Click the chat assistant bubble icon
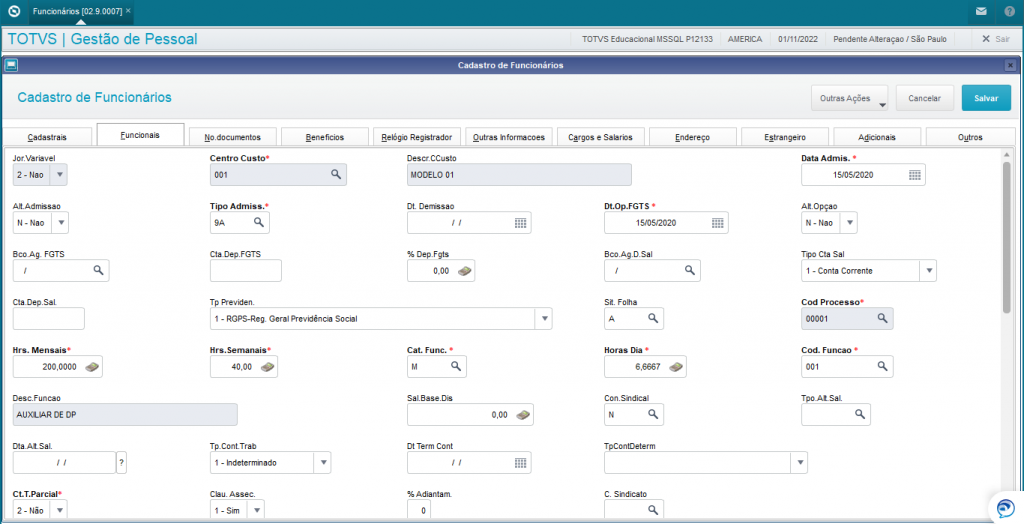This screenshot has height=524, width=1024. 1005,508
